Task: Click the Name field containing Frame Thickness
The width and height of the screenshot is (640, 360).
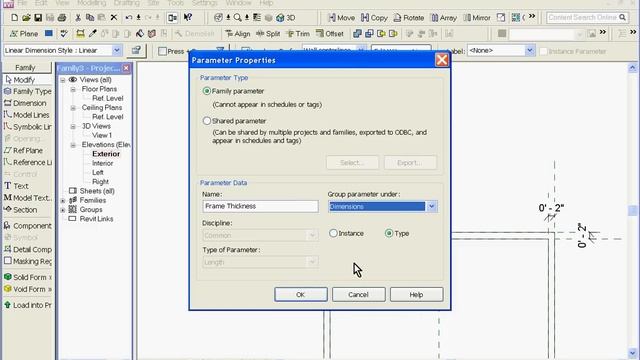Action: pyautogui.click(x=260, y=206)
